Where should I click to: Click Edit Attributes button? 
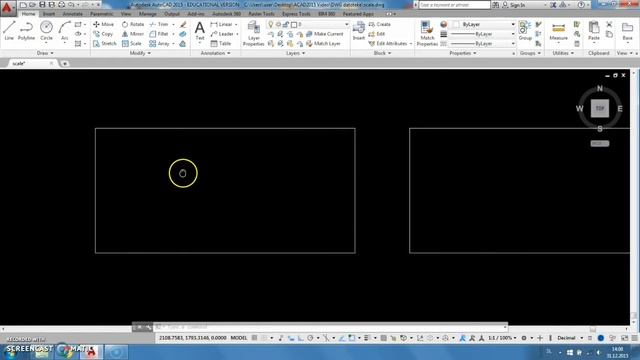tap(390, 43)
